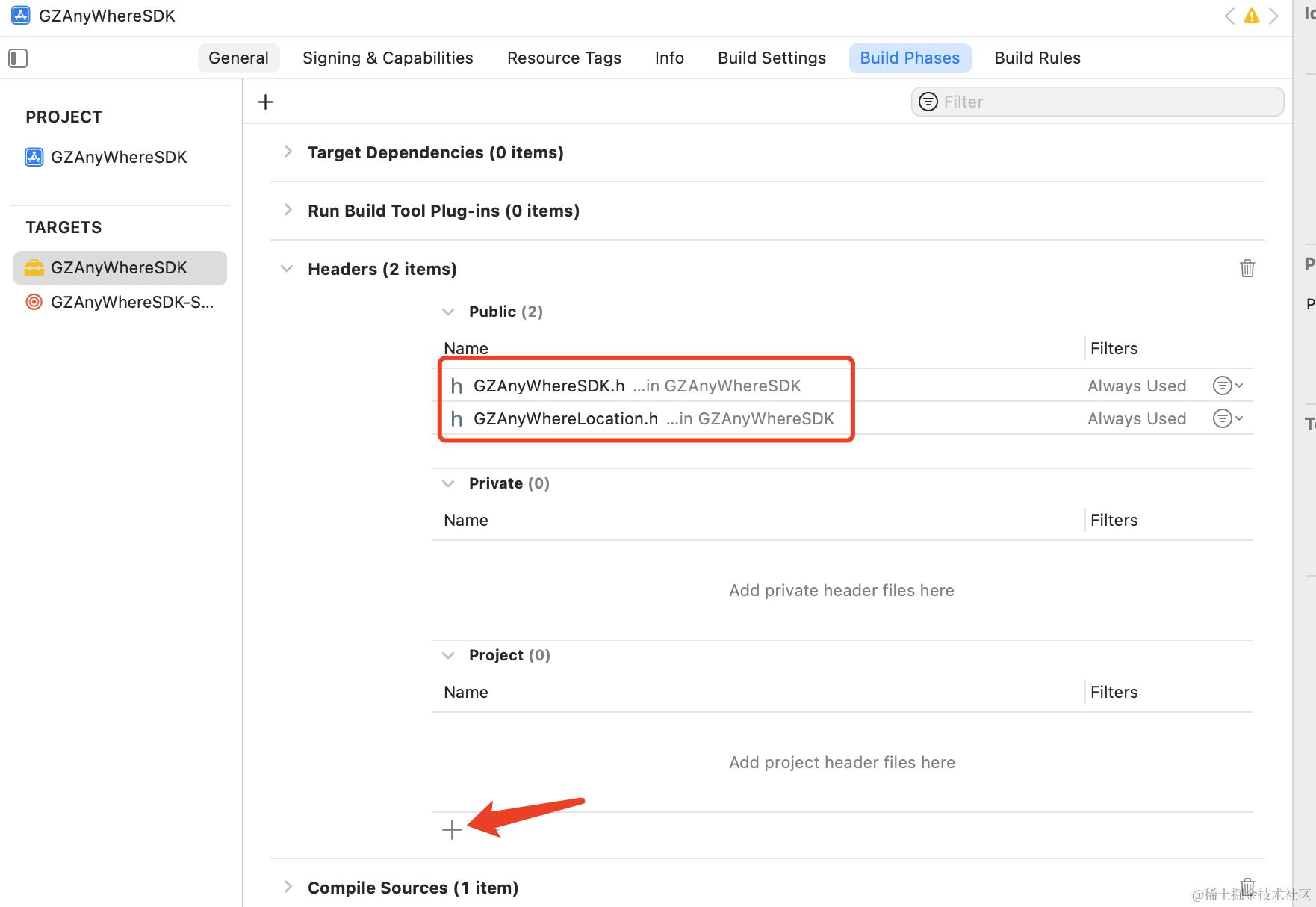This screenshot has width=1316, height=907.
Task: Open filter options for GZAnyWhereSDK.h
Action: (x=1227, y=386)
